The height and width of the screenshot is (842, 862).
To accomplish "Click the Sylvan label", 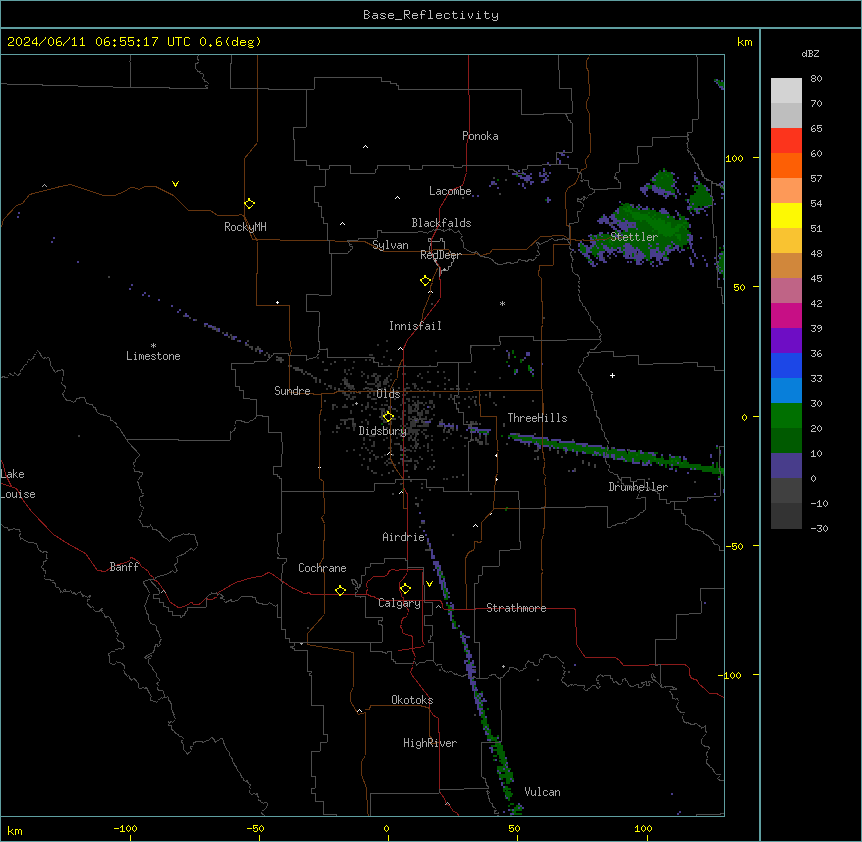I will 390,245.
